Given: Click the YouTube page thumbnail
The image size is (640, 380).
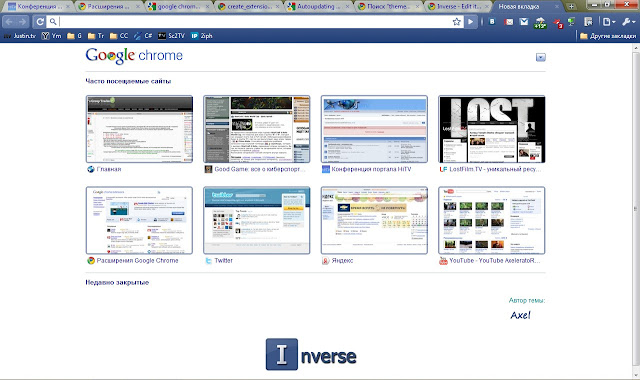Looking at the screenshot, I should pos(492,220).
